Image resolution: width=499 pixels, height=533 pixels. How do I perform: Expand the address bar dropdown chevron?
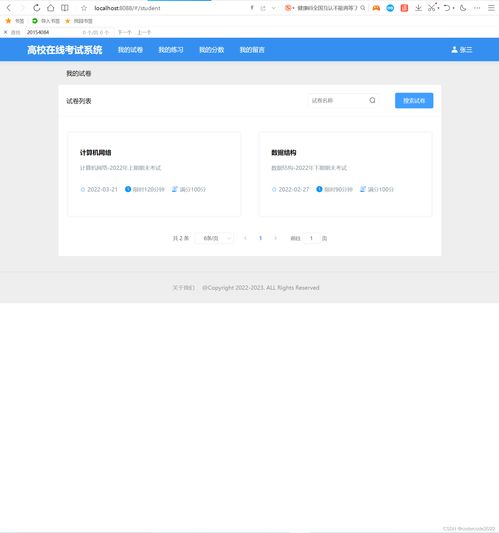[273, 8]
